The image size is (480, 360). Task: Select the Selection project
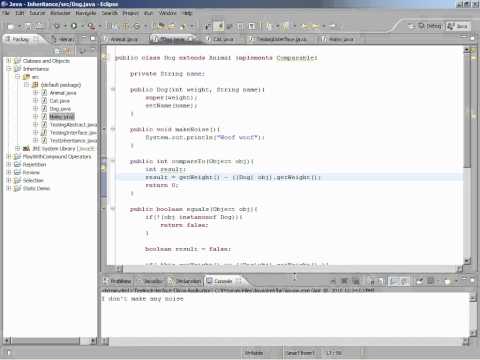coord(33,180)
